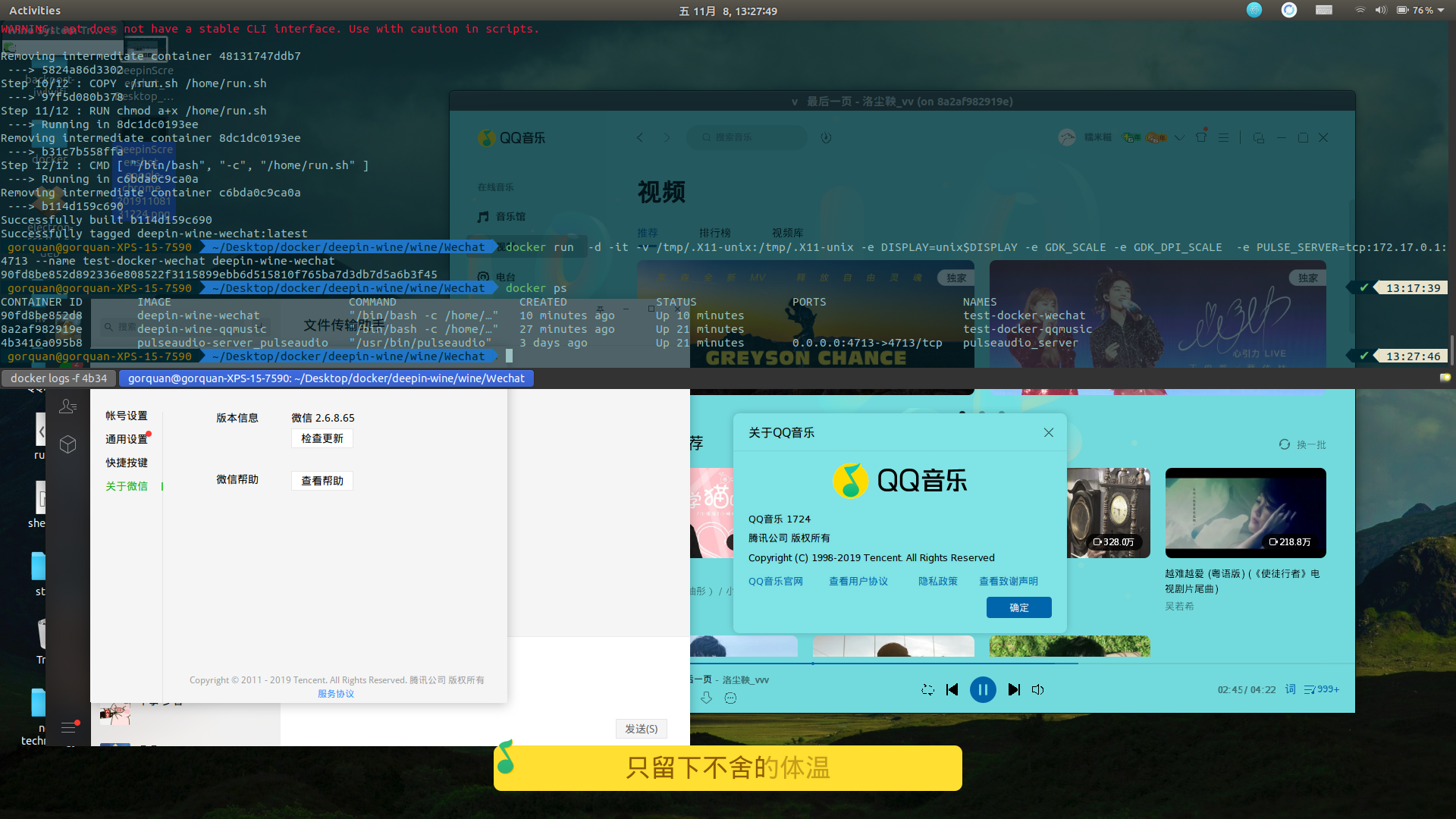
Task: Click the volume speaker icon in player
Action: [1038, 689]
